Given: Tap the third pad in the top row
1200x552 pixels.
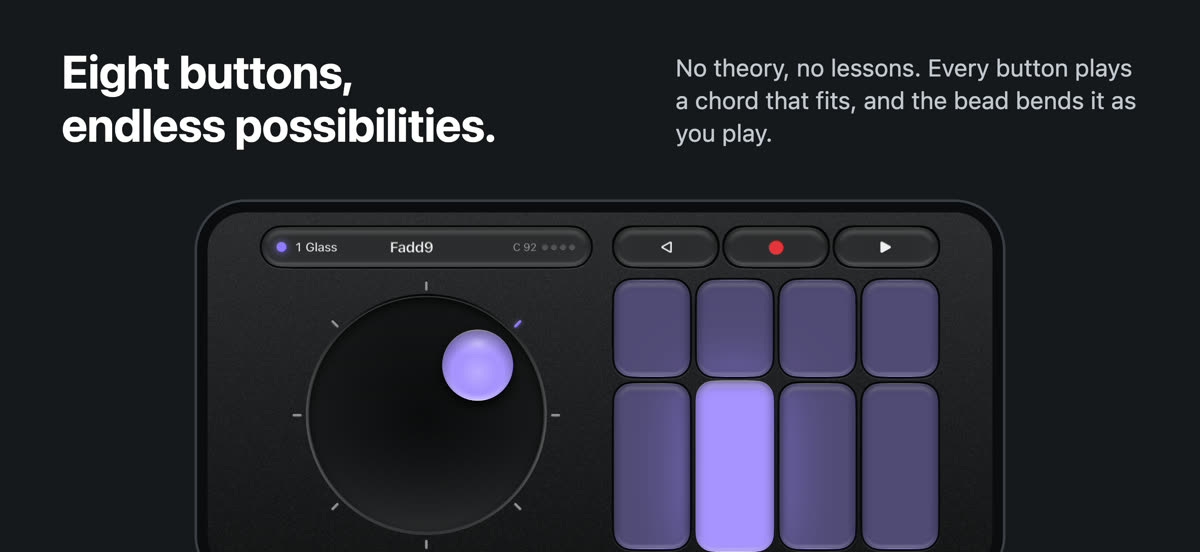Looking at the screenshot, I should coord(818,328).
